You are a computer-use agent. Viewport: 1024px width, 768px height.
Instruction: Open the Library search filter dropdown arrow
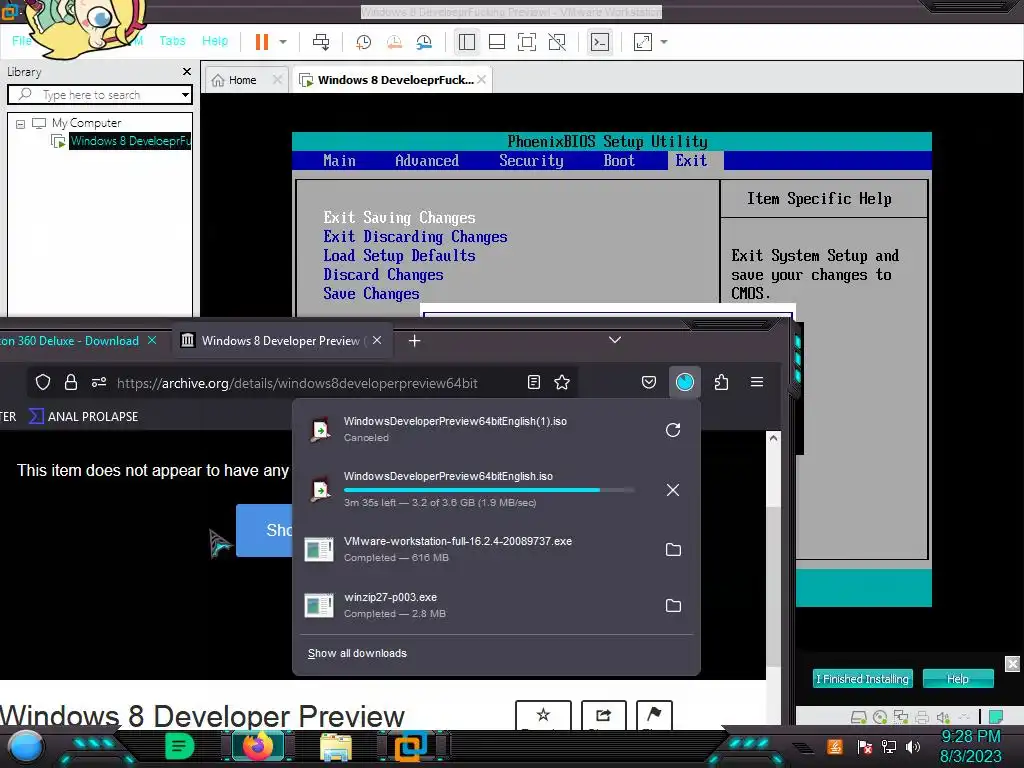point(185,95)
